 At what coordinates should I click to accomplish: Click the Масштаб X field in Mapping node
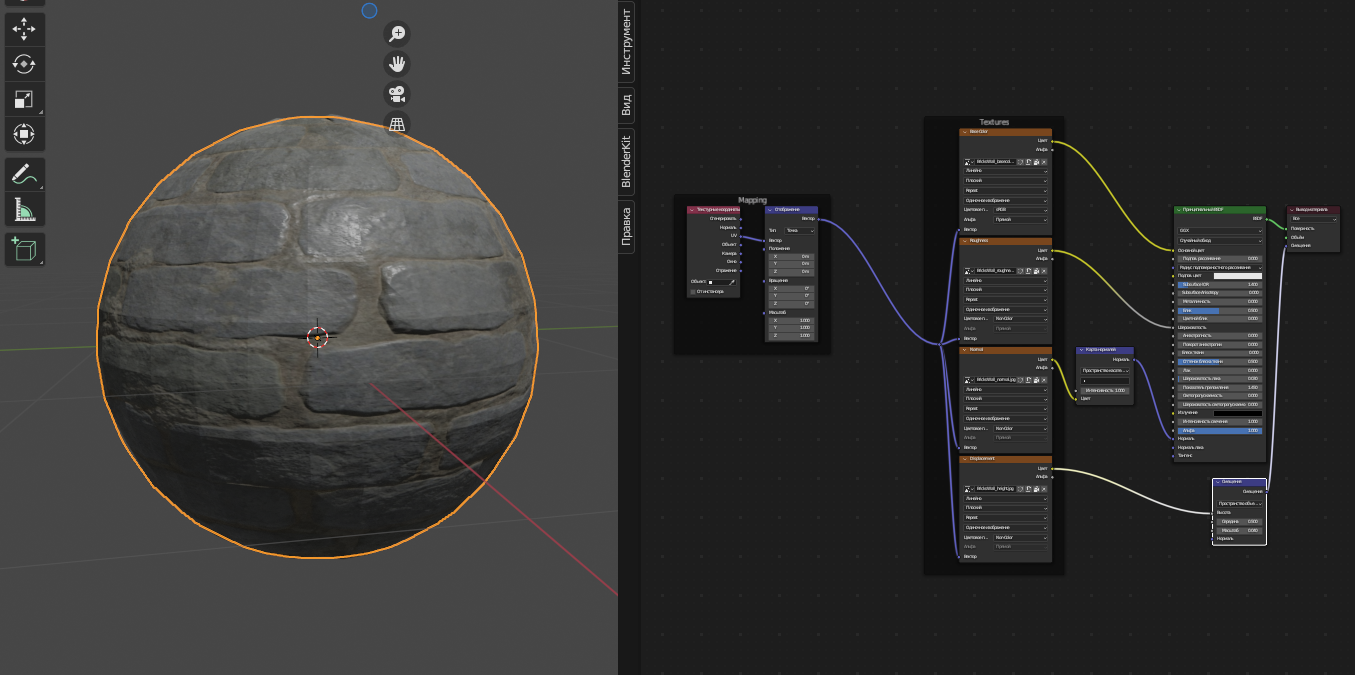coord(791,320)
